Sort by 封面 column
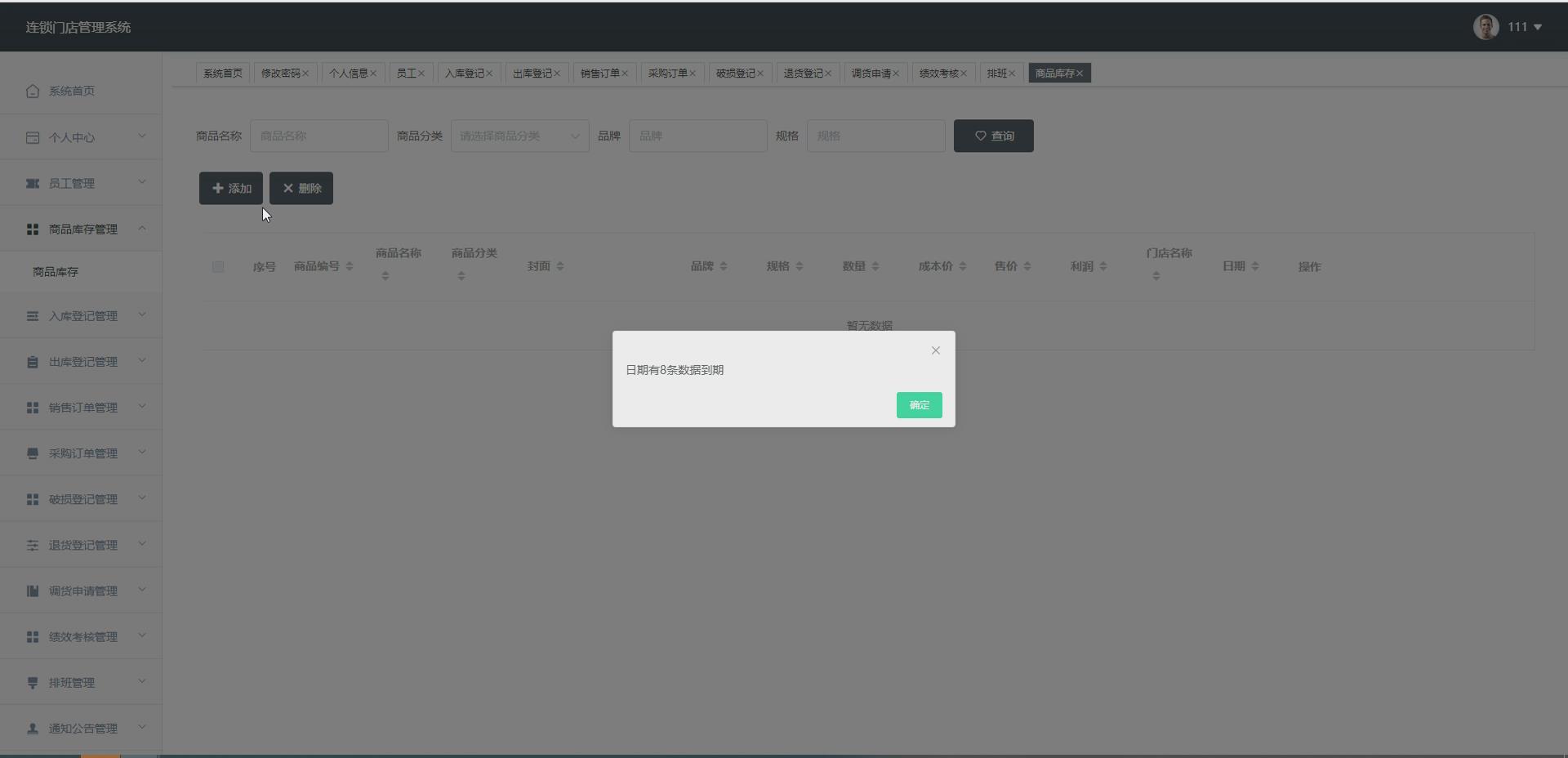This screenshot has height=758, width=1568. pos(560,266)
